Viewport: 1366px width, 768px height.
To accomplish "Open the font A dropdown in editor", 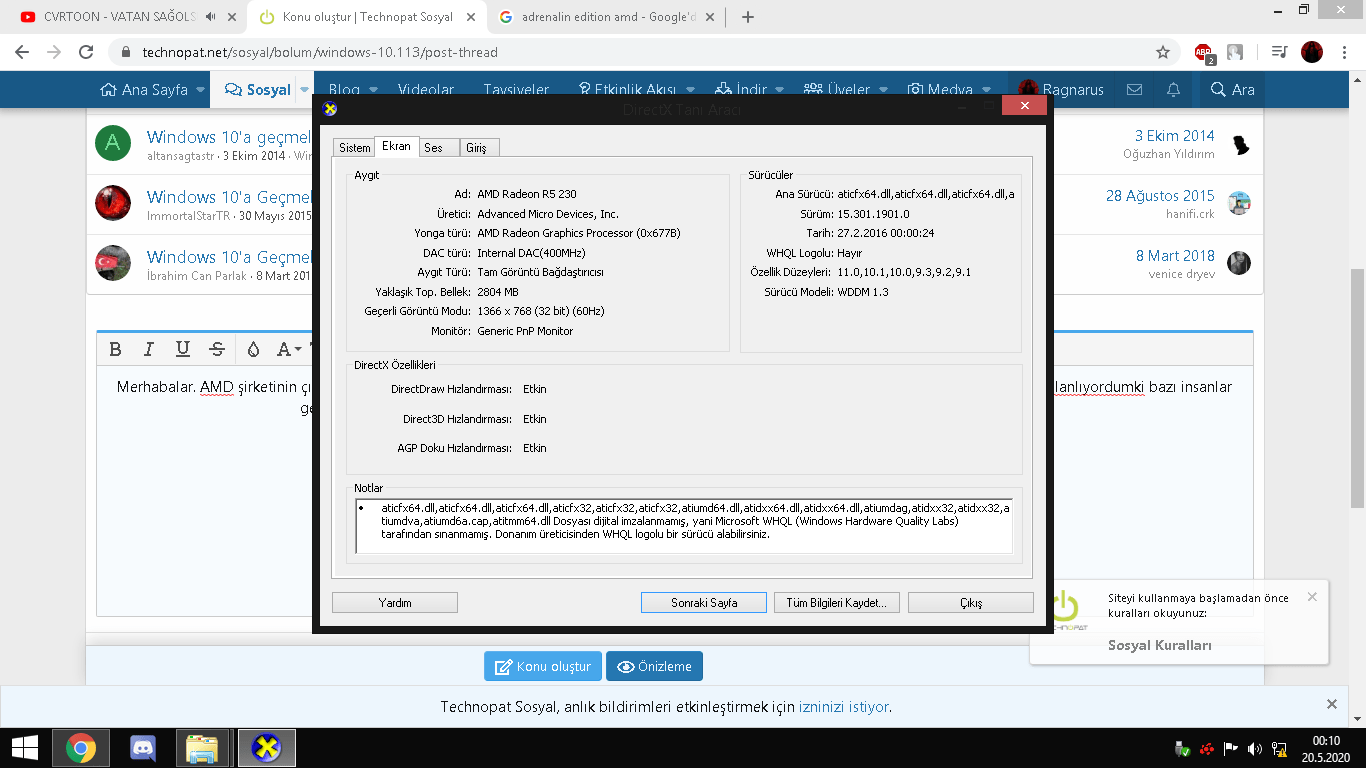I will pyautogui.click(x=288, y=349).
